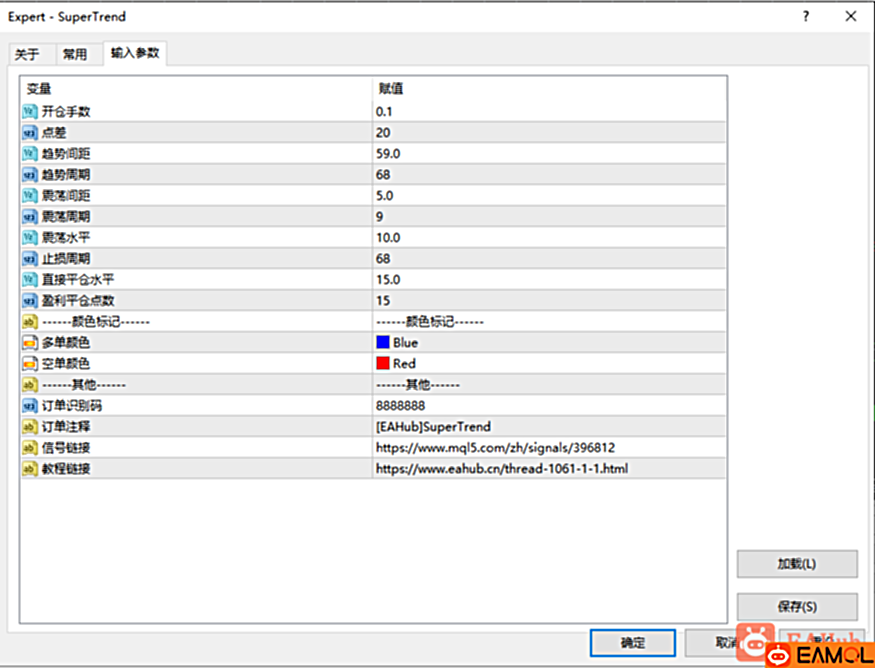Click the 变量 column header

38,89
